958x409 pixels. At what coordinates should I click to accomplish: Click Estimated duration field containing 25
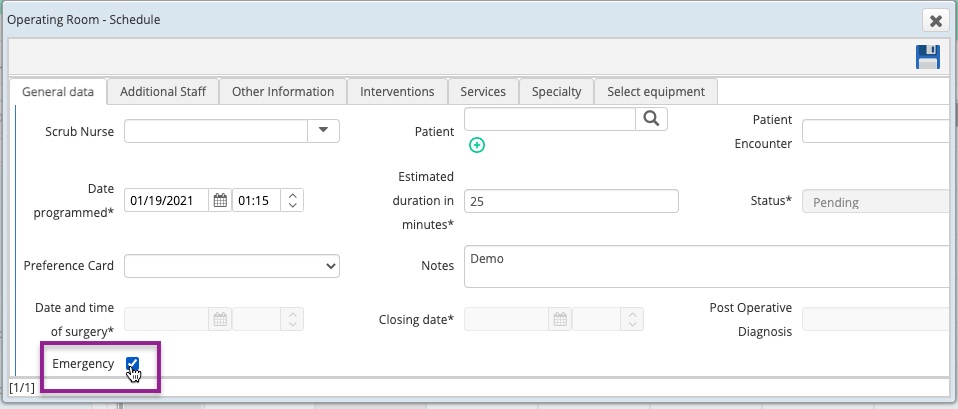(571, 201)
